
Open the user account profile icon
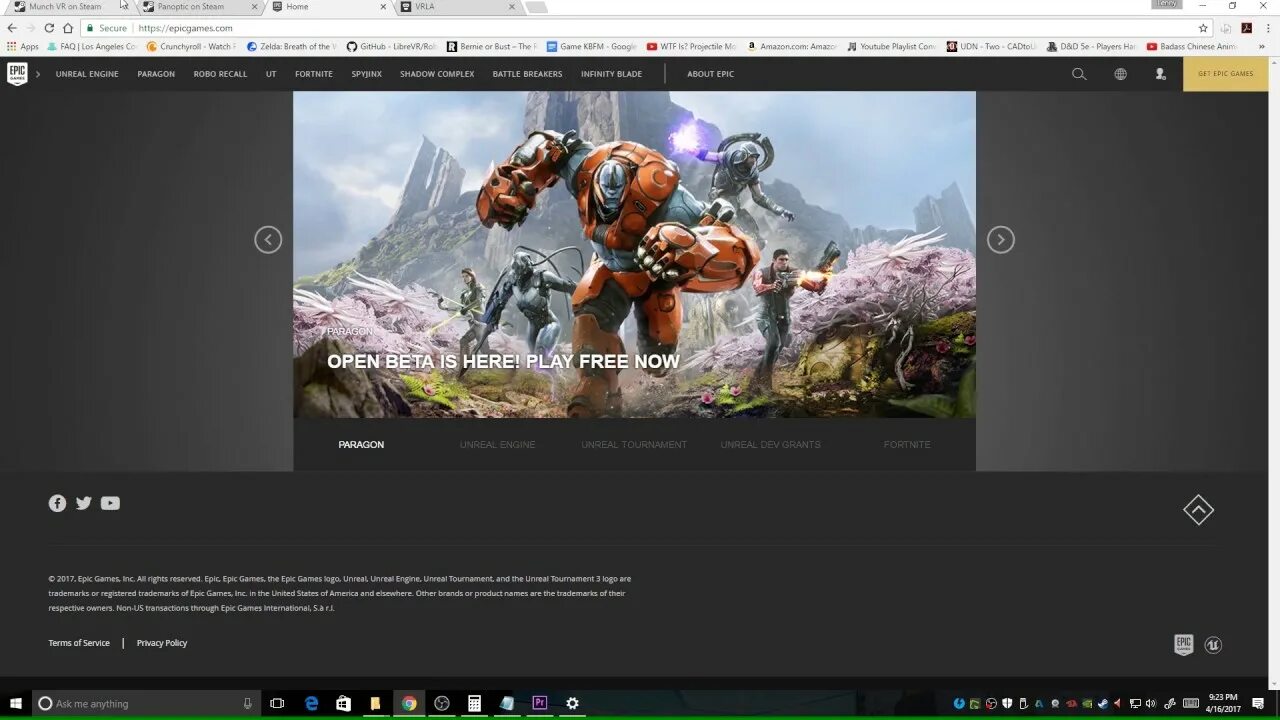click(x=1160, y=74)
